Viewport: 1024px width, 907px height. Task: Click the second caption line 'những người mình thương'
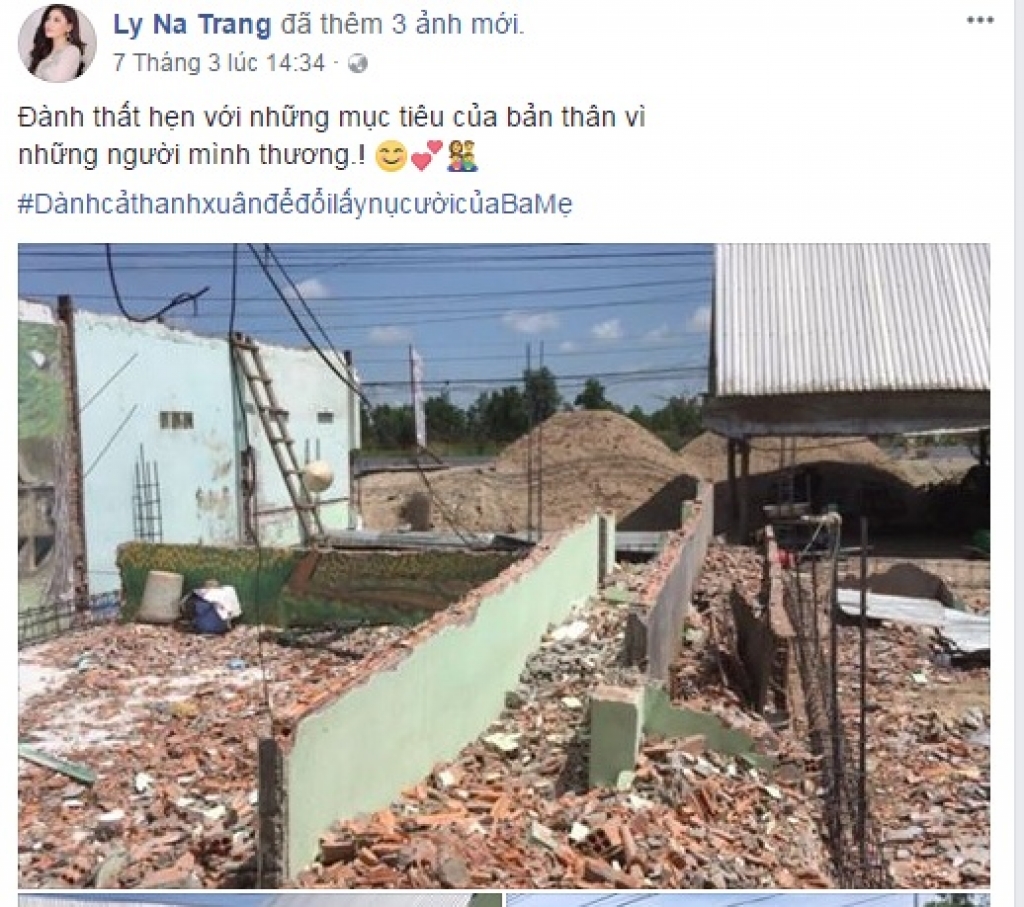pos(193,155)
